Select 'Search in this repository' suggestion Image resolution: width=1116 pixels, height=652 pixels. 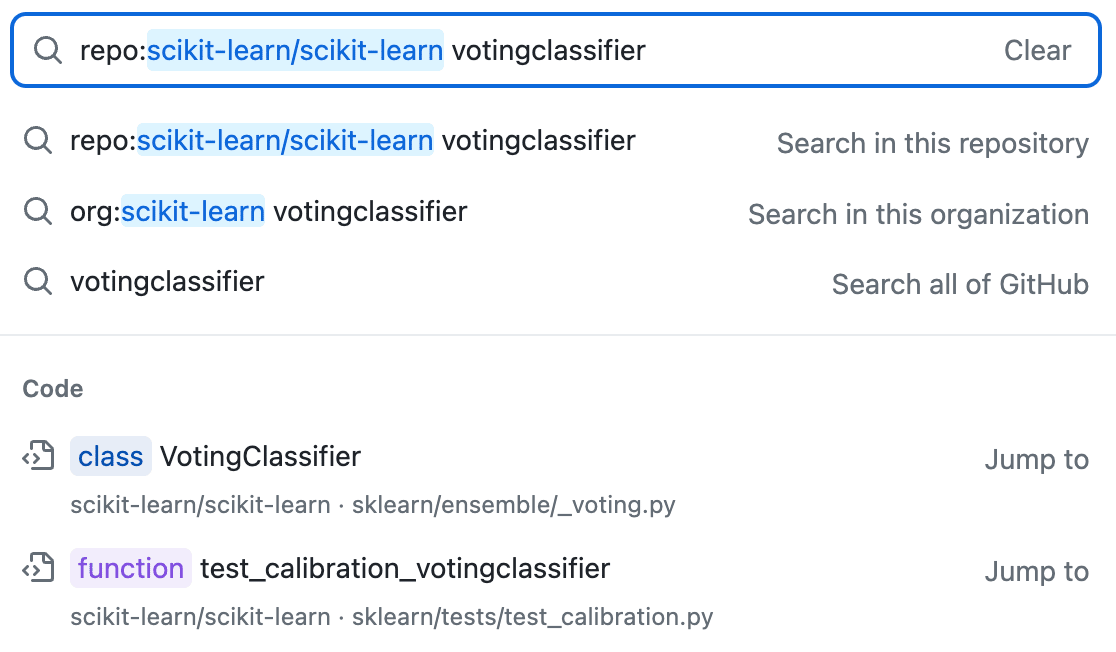tap(556, 141)
